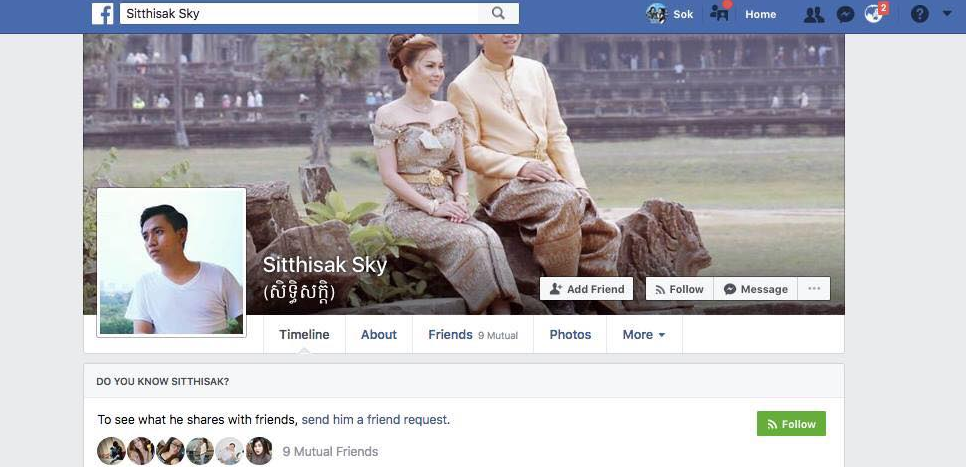Toggle the green Follow button

(791, 424)
